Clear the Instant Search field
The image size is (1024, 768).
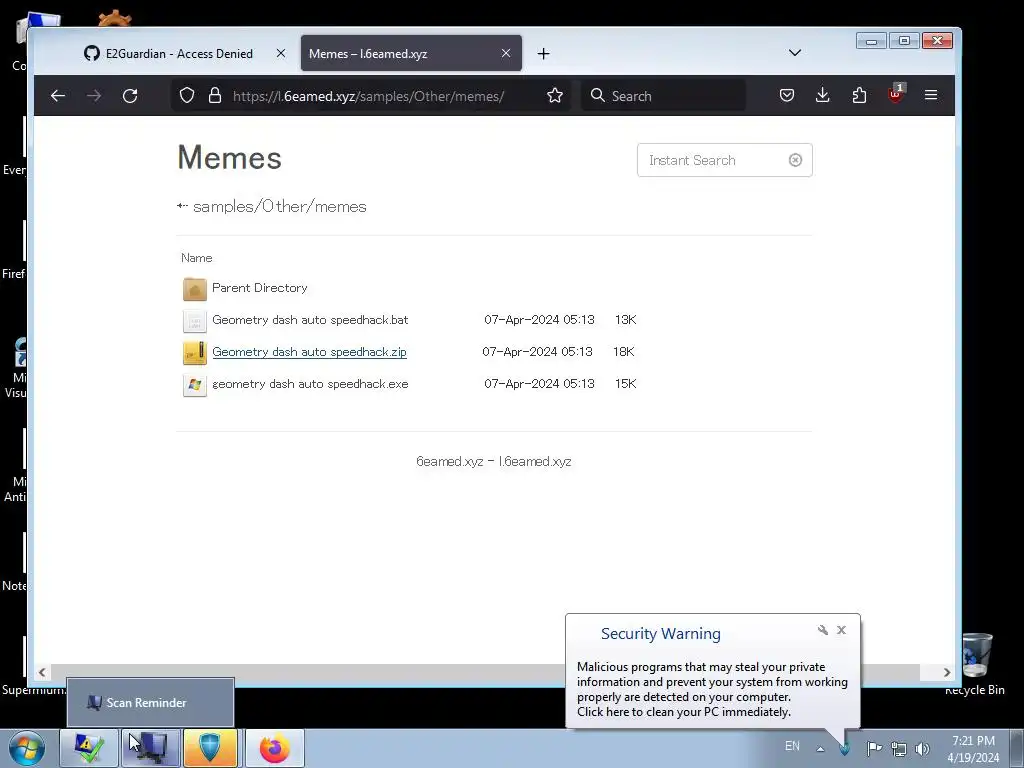click(795, 160)
